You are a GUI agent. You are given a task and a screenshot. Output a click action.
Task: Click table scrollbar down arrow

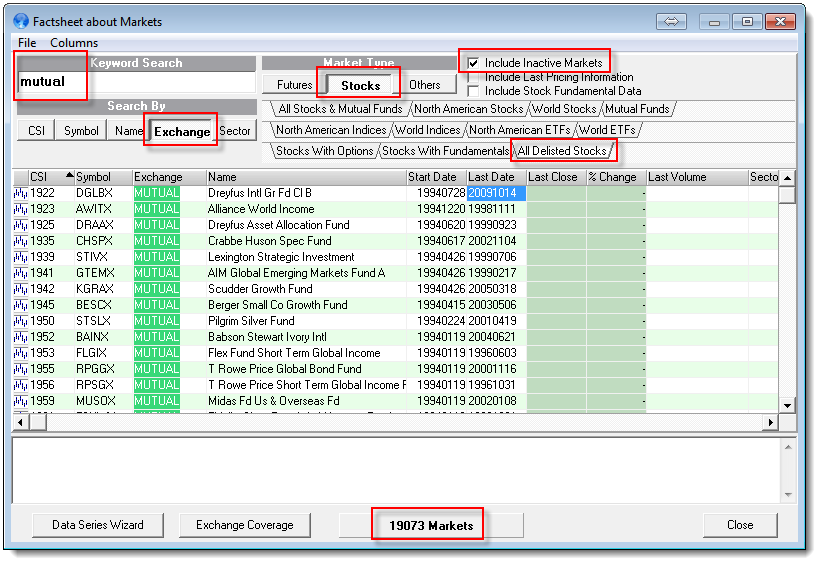pos(787,406)
